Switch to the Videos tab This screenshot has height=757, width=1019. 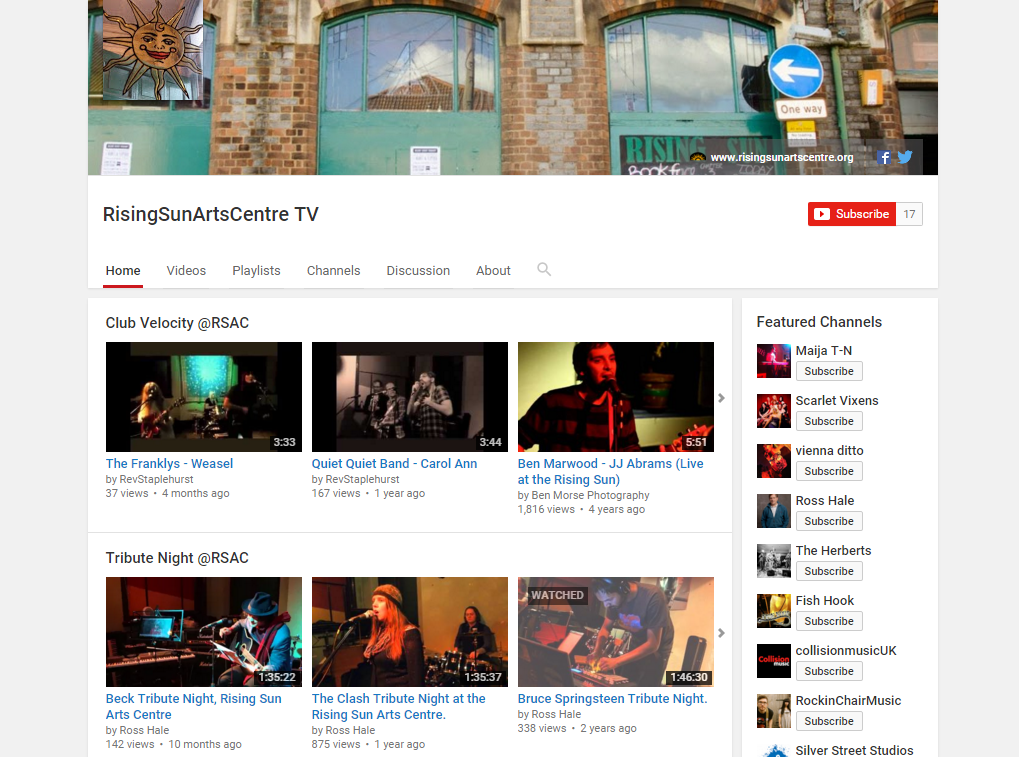[x=186, y=270]
